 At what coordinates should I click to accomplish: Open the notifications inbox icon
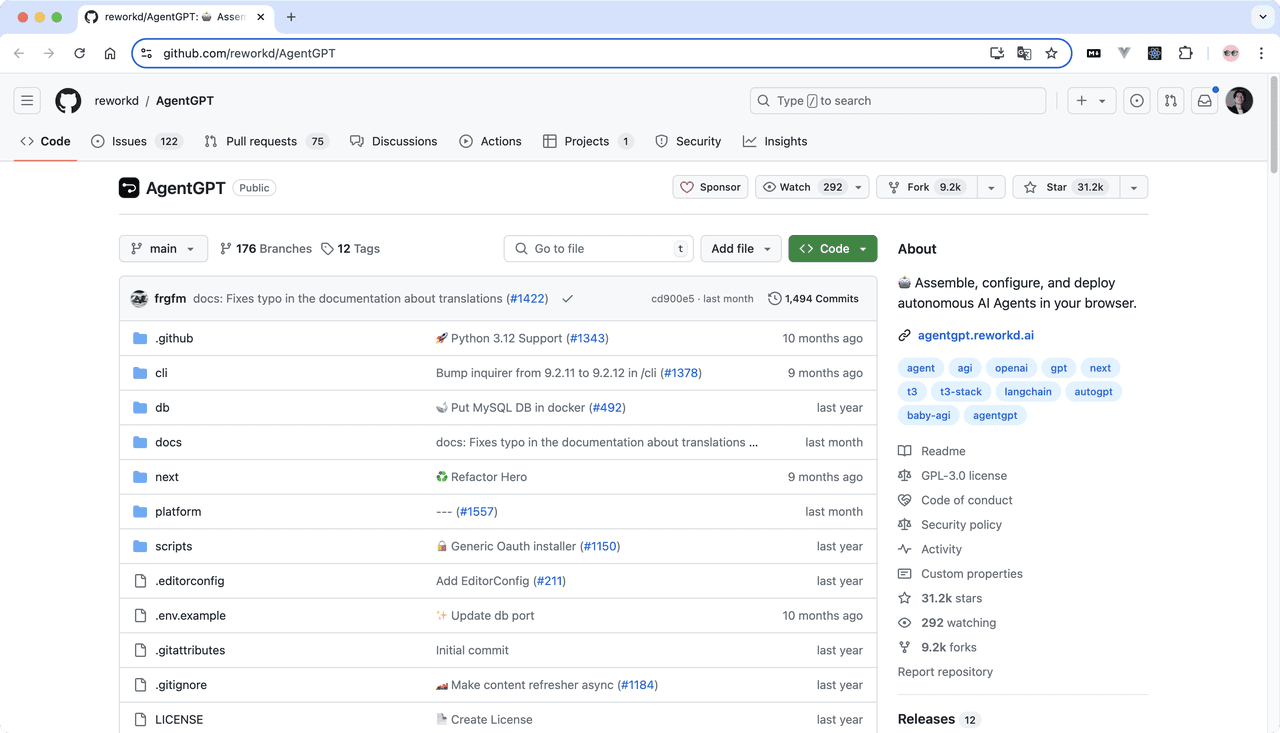tap(1204, 100)
